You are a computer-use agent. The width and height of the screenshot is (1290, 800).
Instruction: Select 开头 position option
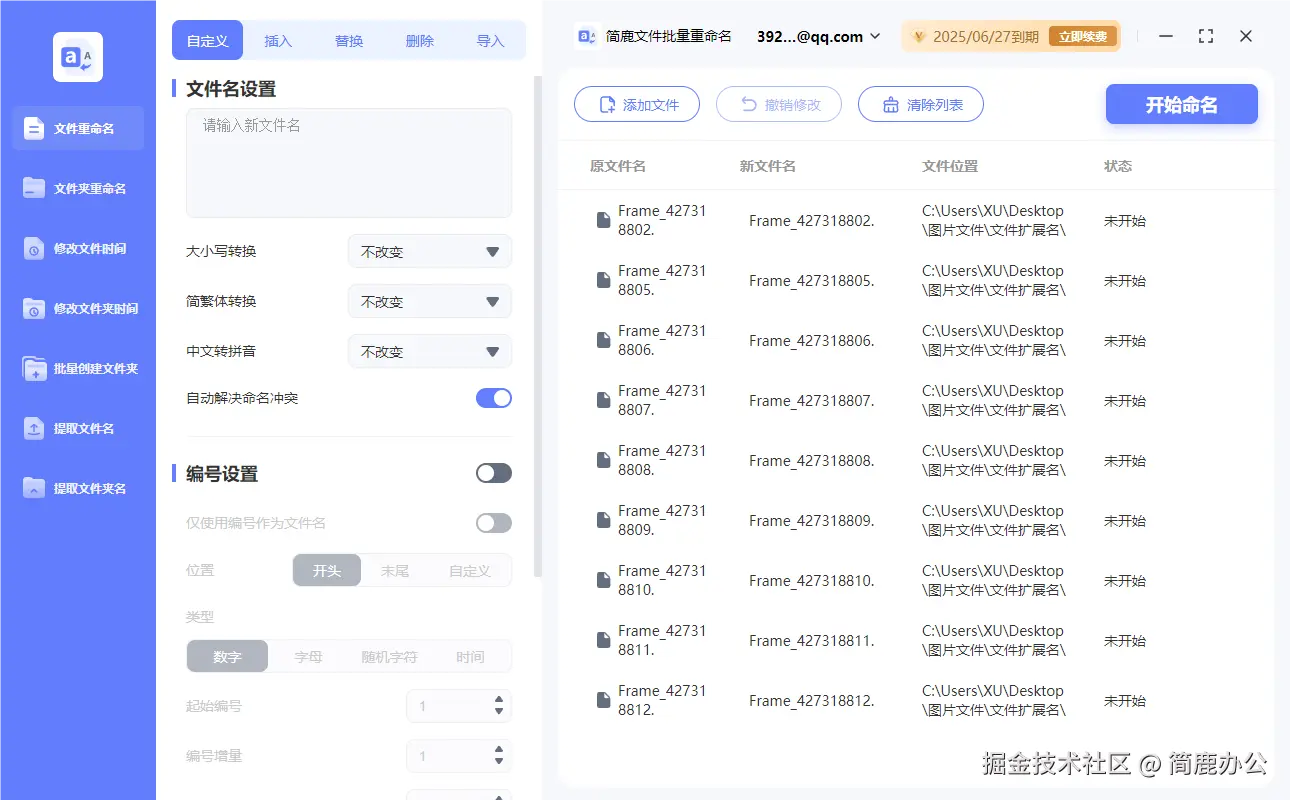(327, 570)
